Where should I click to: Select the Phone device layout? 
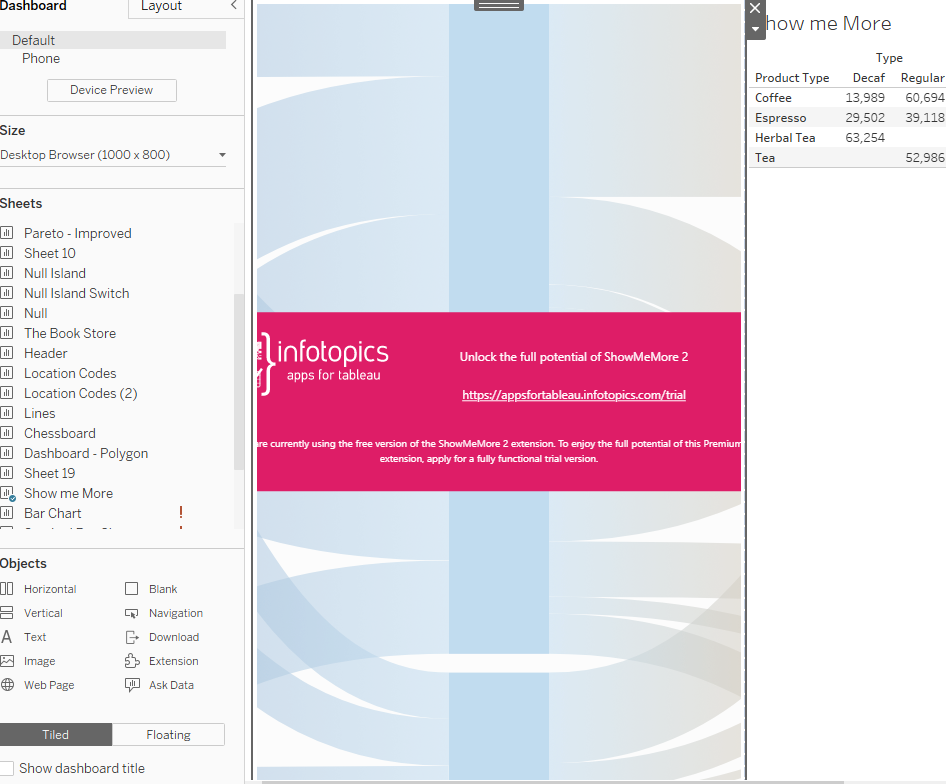click(x=41, y=59)
